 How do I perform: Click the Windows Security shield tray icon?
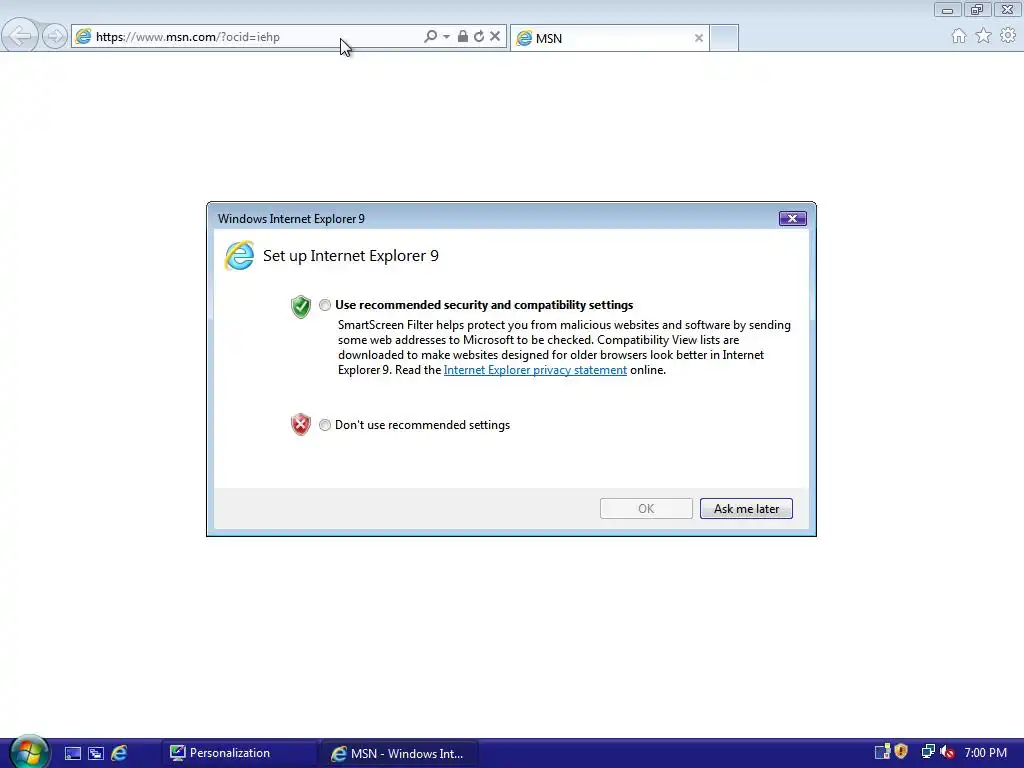[x=901, y=752]
